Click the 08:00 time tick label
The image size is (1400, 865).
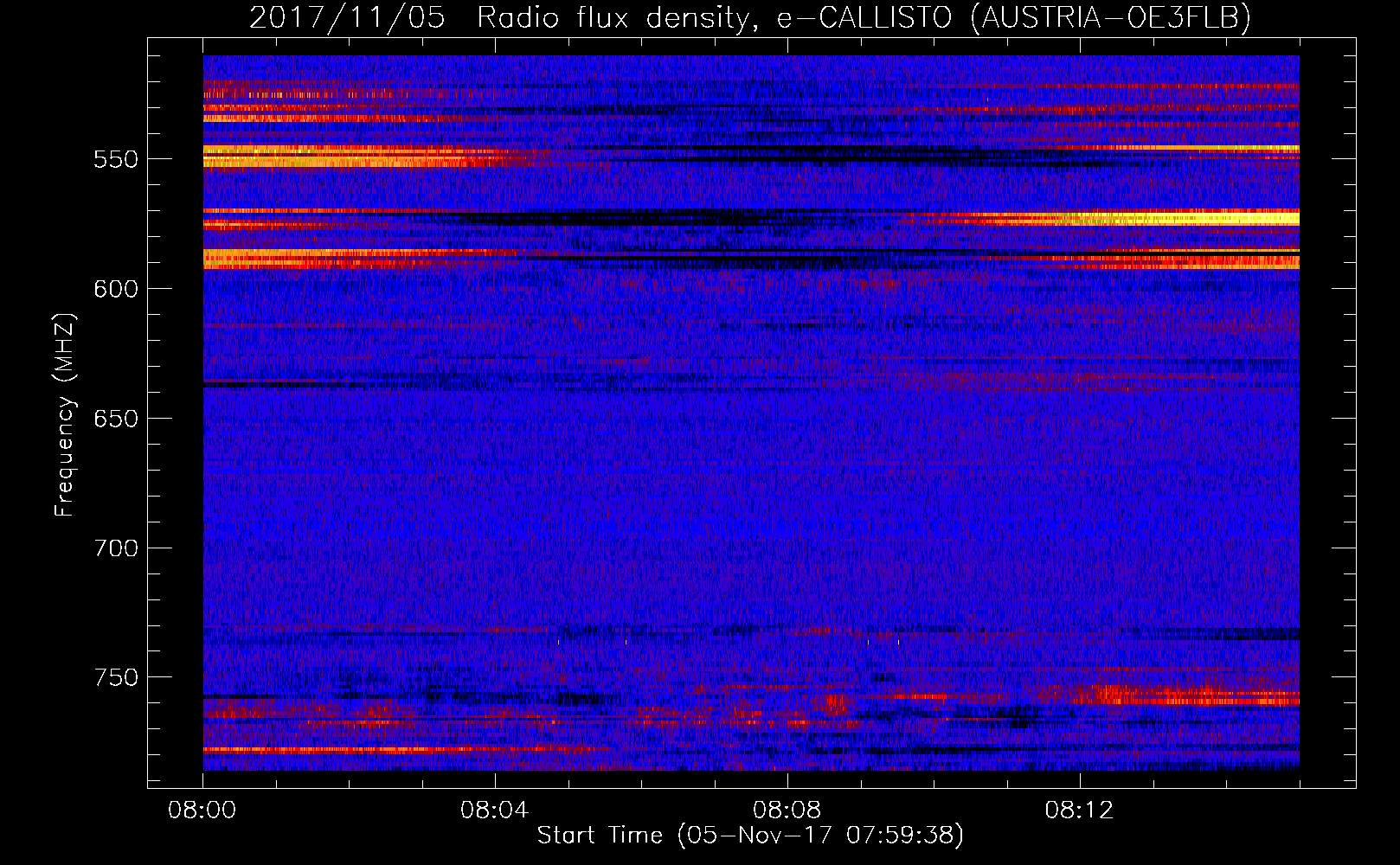(202, 811)
